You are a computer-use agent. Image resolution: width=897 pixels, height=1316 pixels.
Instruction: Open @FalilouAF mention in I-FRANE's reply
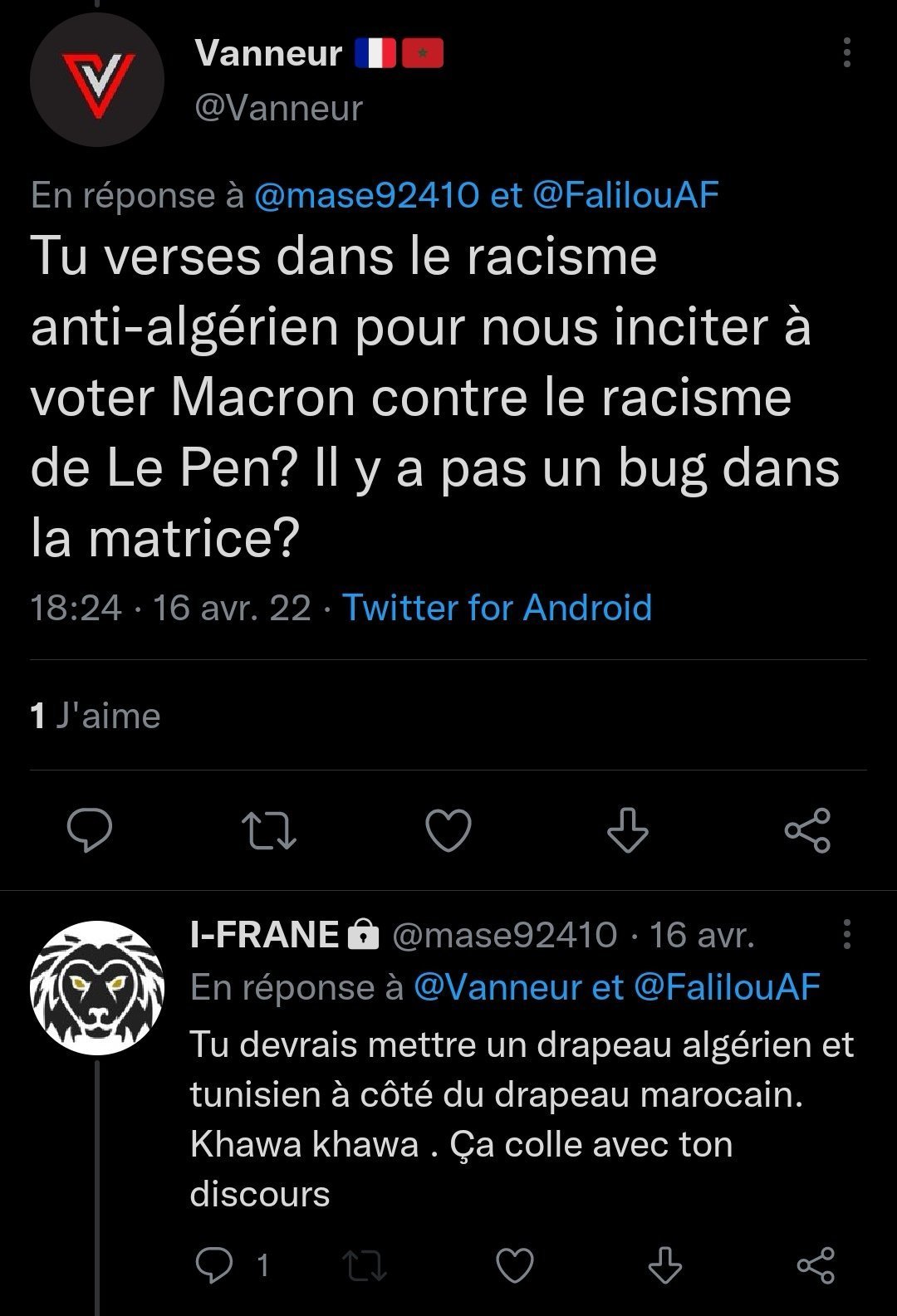pos(727,987)
